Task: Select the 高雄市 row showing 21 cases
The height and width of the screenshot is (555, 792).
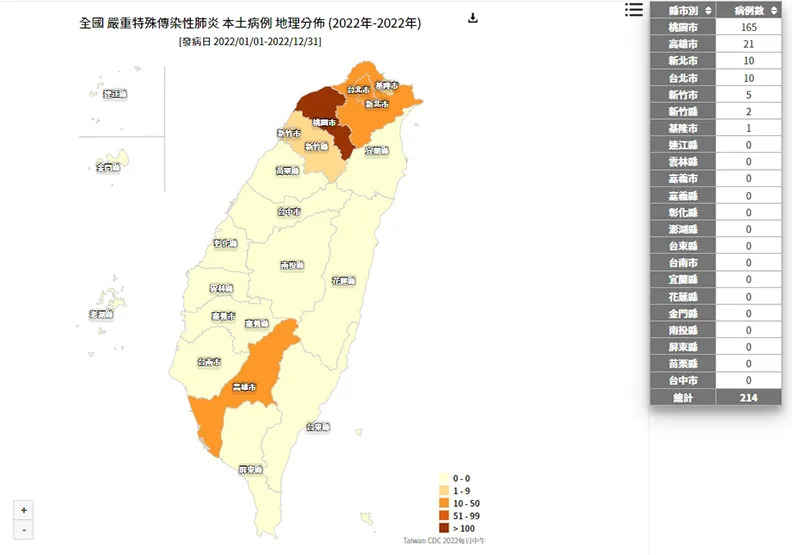Action: click(x=715, y=44)
